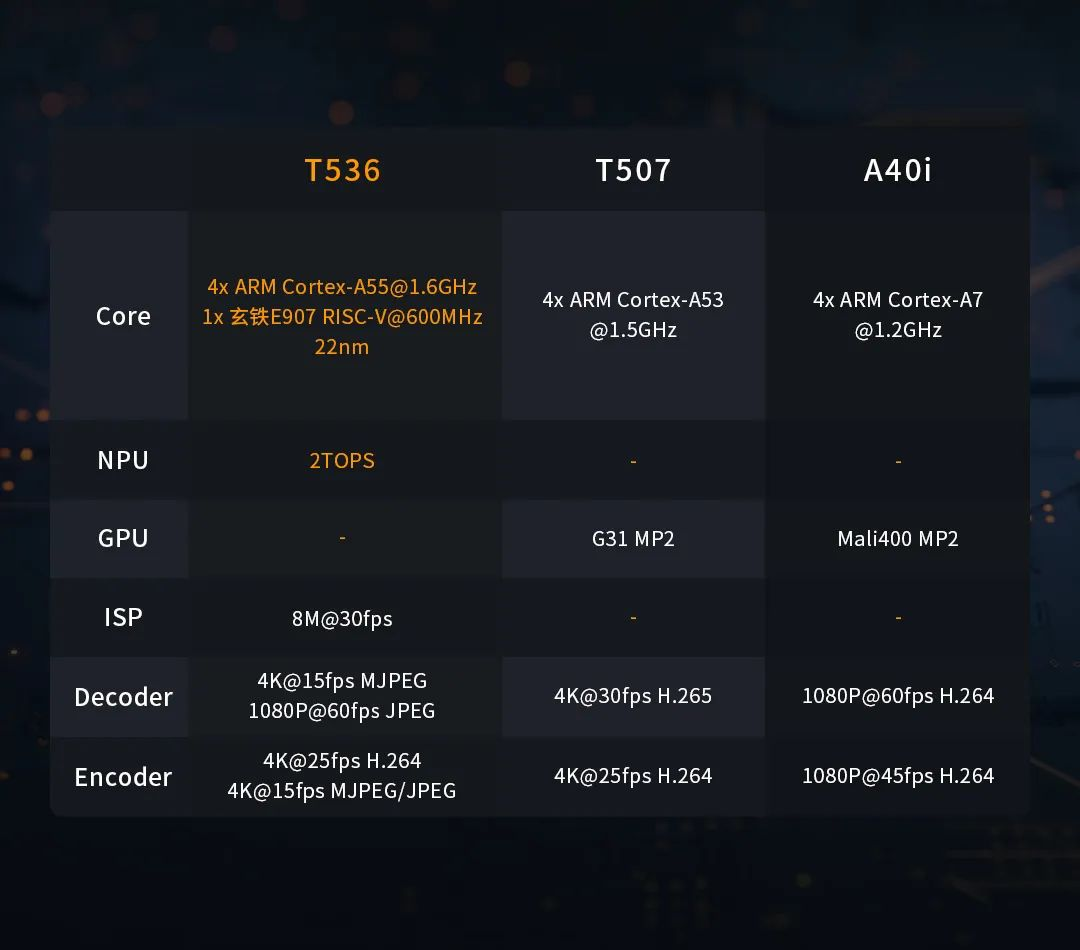Viewport: 1080px width, 950px height.
Task: Click the Cortex-A7 @1.2GHz cell
Action: (x=897, y=314)
